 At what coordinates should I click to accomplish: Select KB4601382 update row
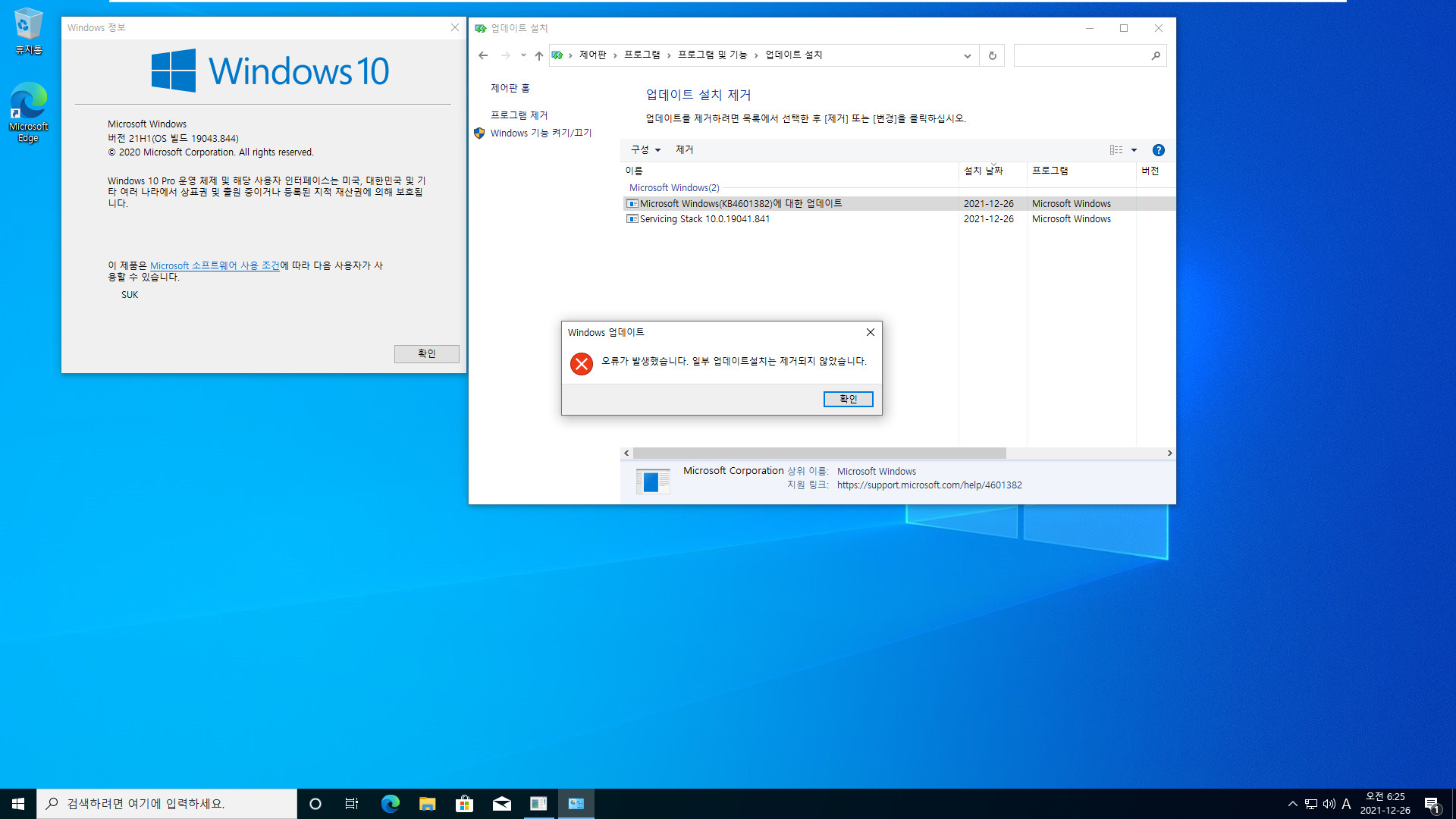pyautogui.click(x=899, y=204)
